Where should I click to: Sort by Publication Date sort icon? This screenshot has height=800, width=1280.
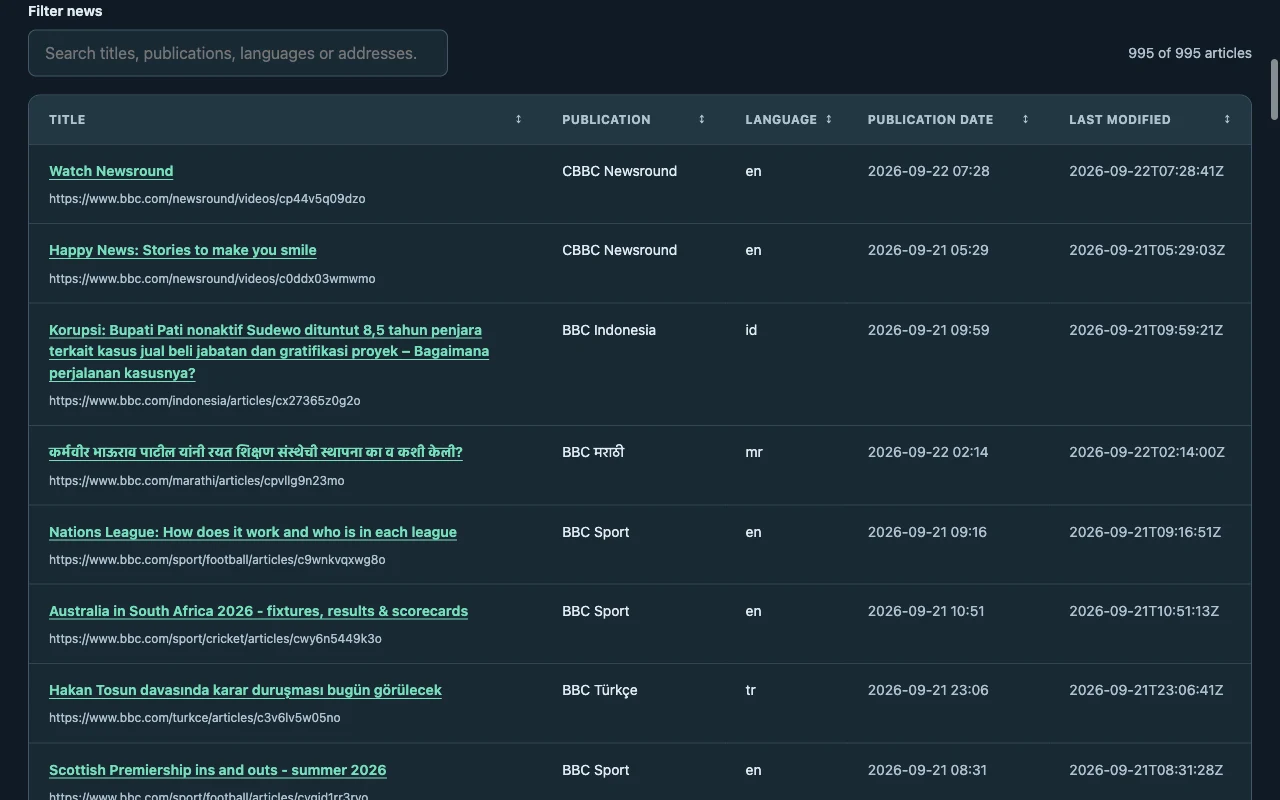1025,119
